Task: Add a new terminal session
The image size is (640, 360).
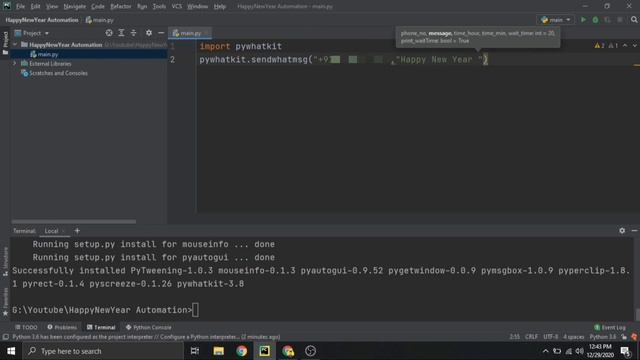Action: 77,231
